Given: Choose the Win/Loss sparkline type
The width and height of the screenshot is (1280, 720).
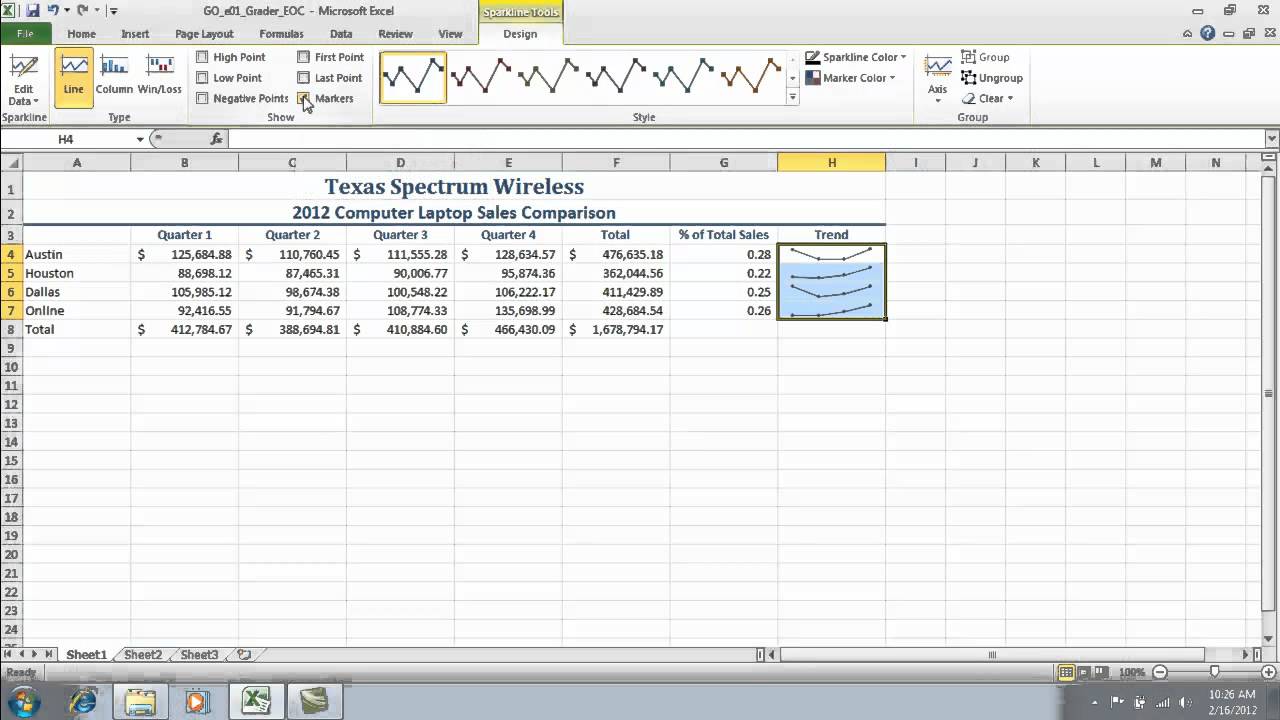Looking at the screenshot, I should click(x=160, y=76).
